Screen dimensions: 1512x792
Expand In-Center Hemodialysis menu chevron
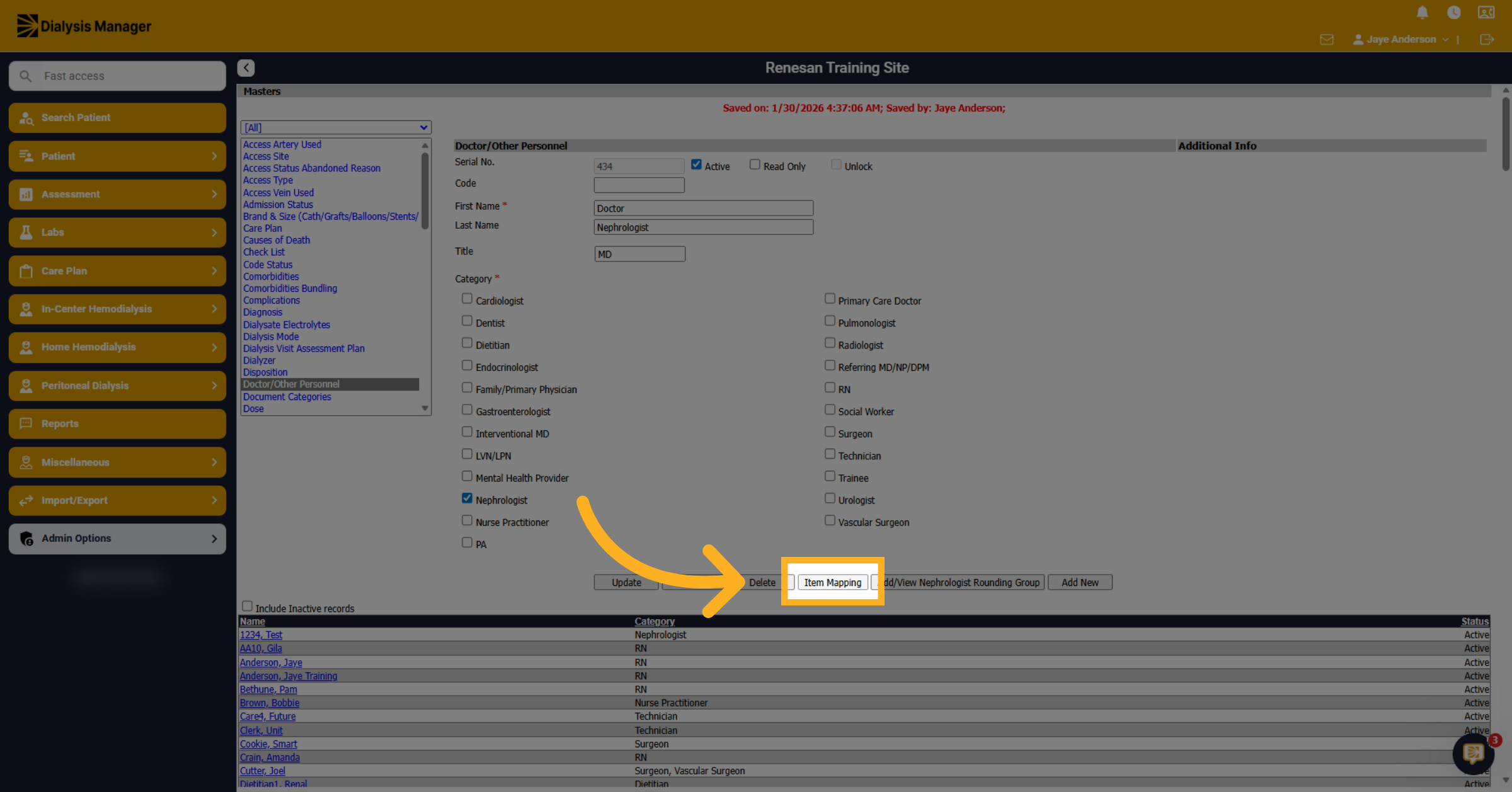214,309
